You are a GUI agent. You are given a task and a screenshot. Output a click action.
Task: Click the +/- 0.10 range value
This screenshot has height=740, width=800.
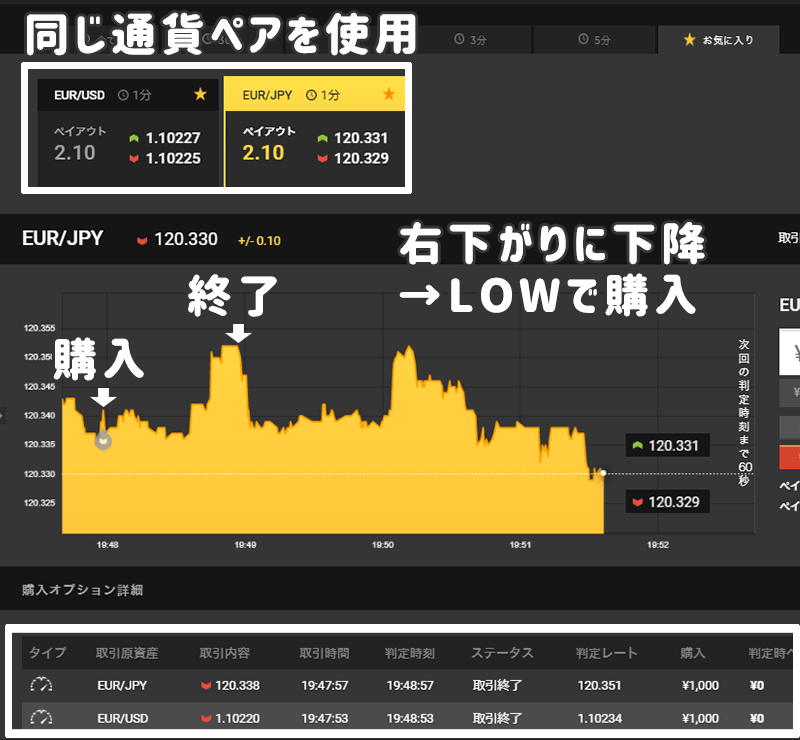tap(259, 241)
